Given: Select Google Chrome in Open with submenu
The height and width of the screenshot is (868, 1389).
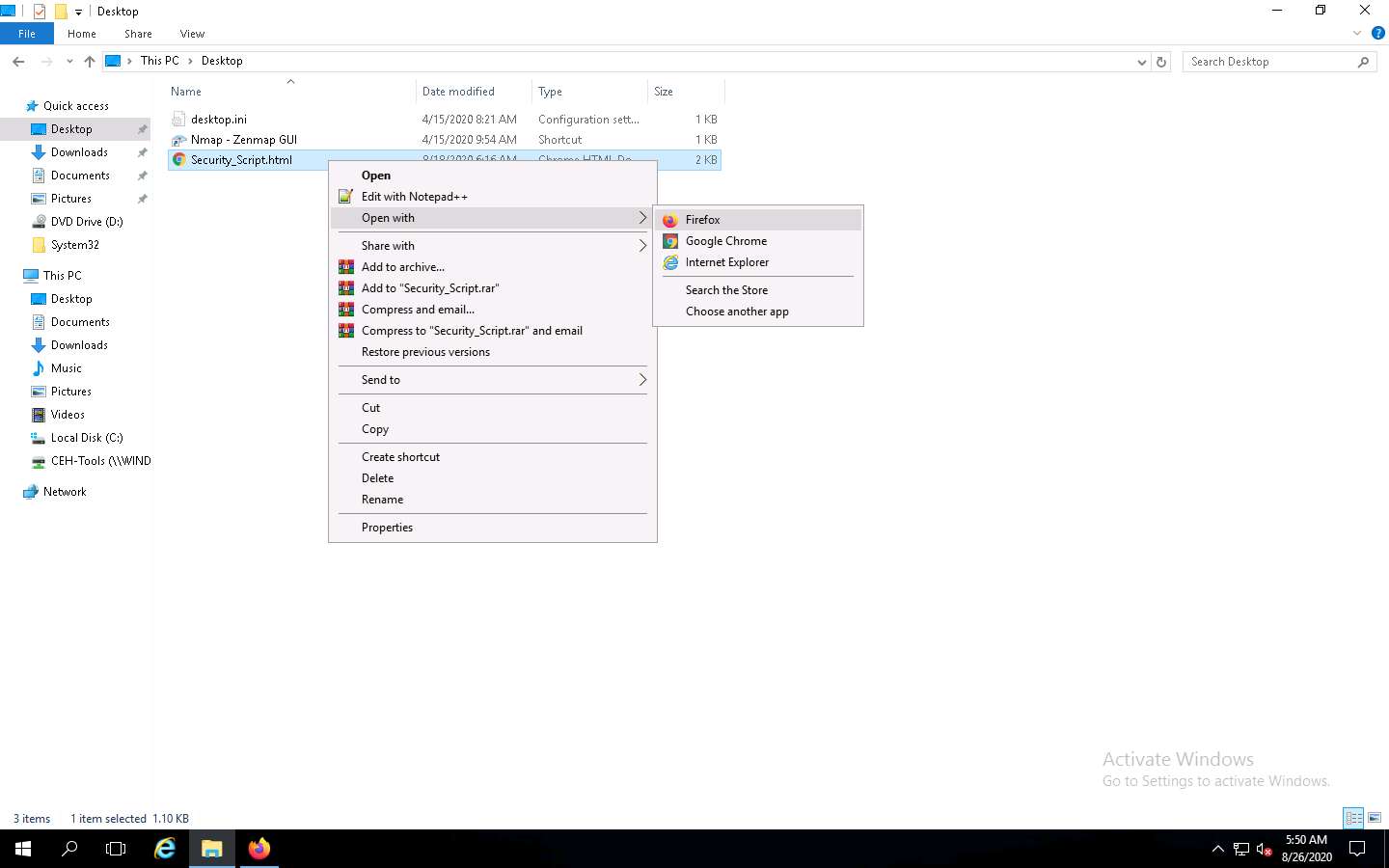Looking at the screenshot, I should pyautogui.click(x=726, y=240).
